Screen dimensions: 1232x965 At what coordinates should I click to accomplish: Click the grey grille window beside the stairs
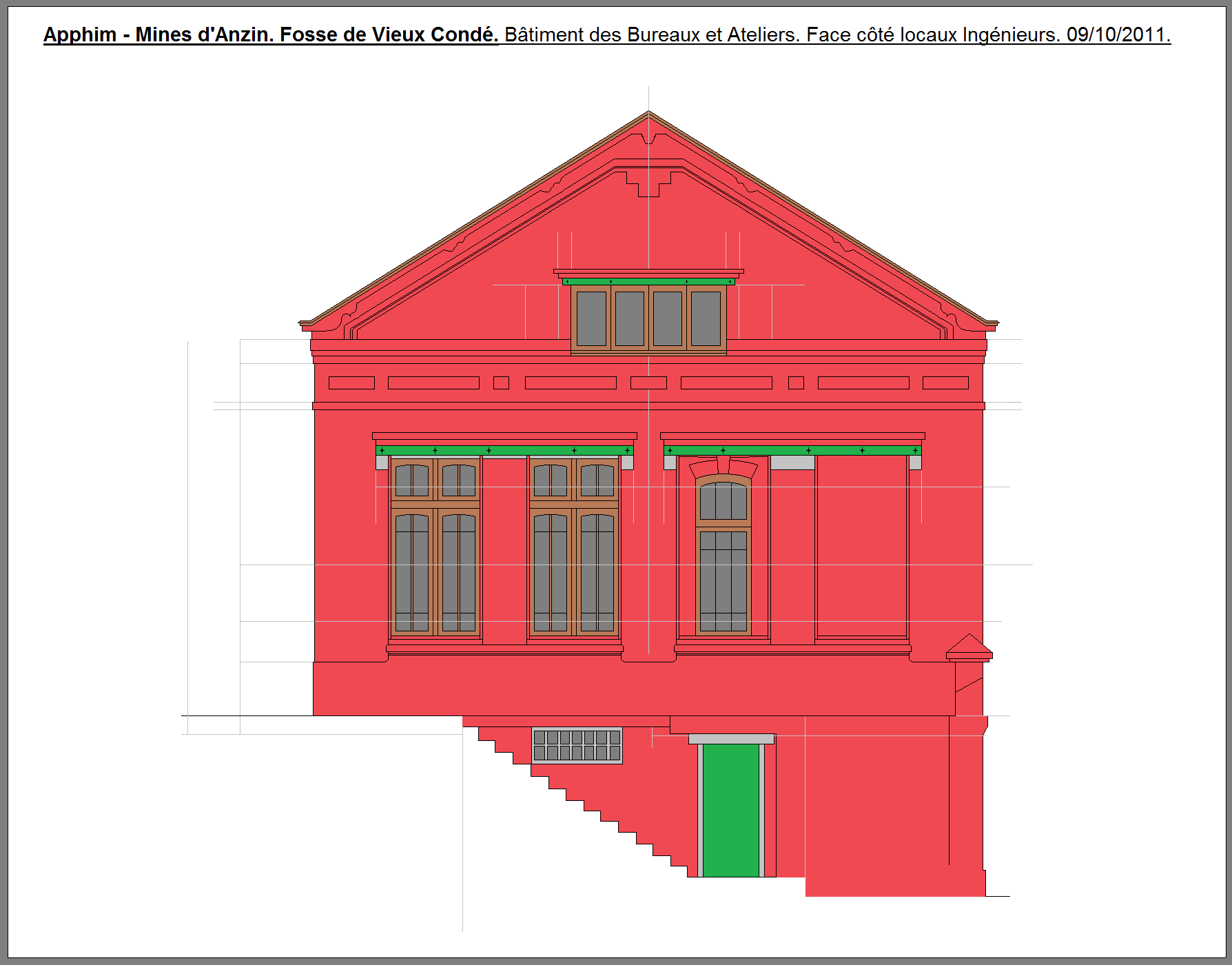coord(577,746)
